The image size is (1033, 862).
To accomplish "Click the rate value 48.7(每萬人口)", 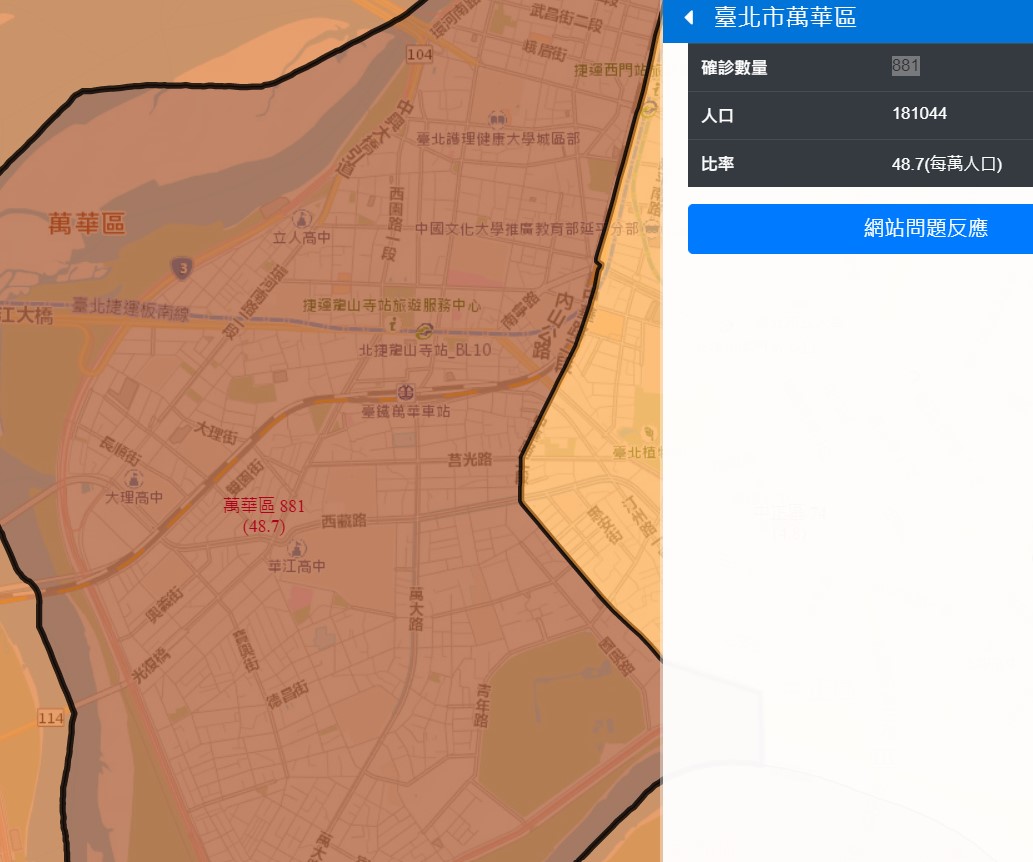I will [947, 163].
